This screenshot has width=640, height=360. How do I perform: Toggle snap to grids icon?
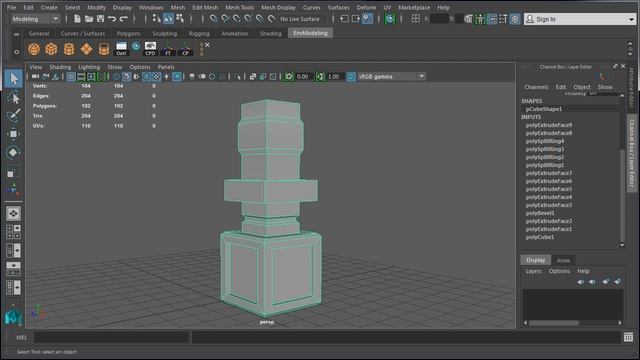coord(213,19)
